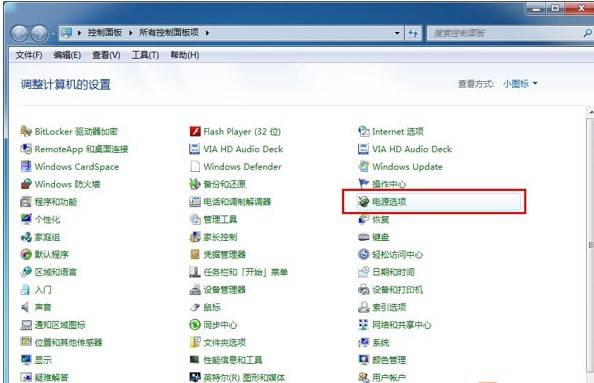Open 同步中心 icon
Viewport: 594px width, 383px height.
195,325
